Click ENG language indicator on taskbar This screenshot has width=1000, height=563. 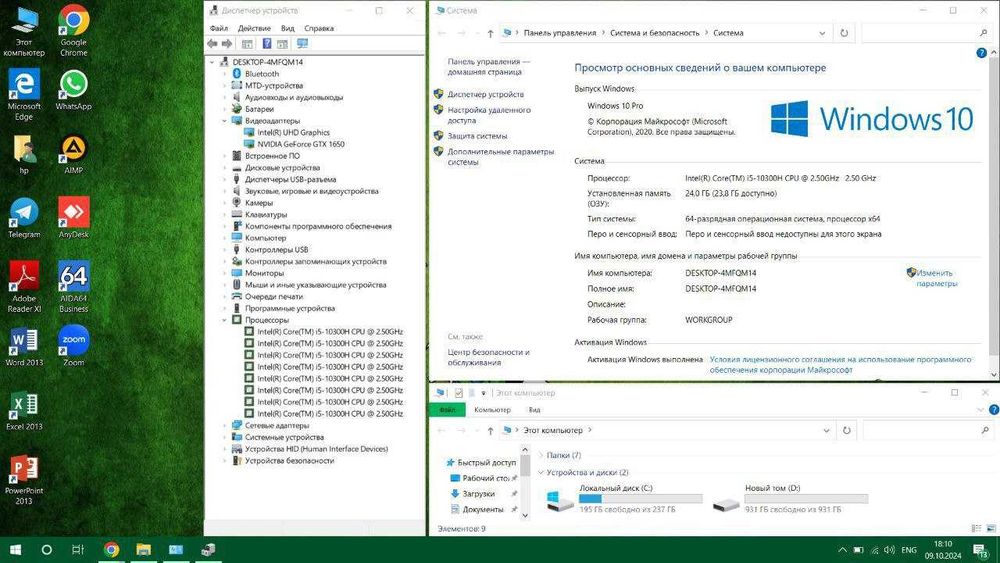(909, 550)
